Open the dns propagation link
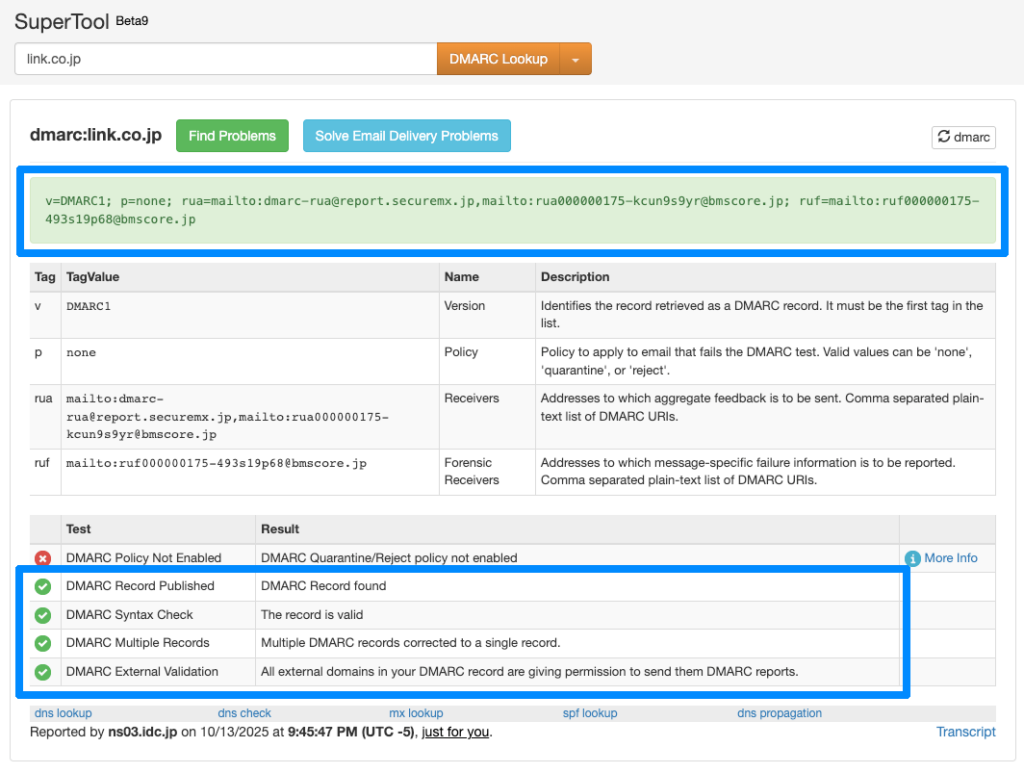Viewport: 1024px width, 773px height. click(779, 713)
